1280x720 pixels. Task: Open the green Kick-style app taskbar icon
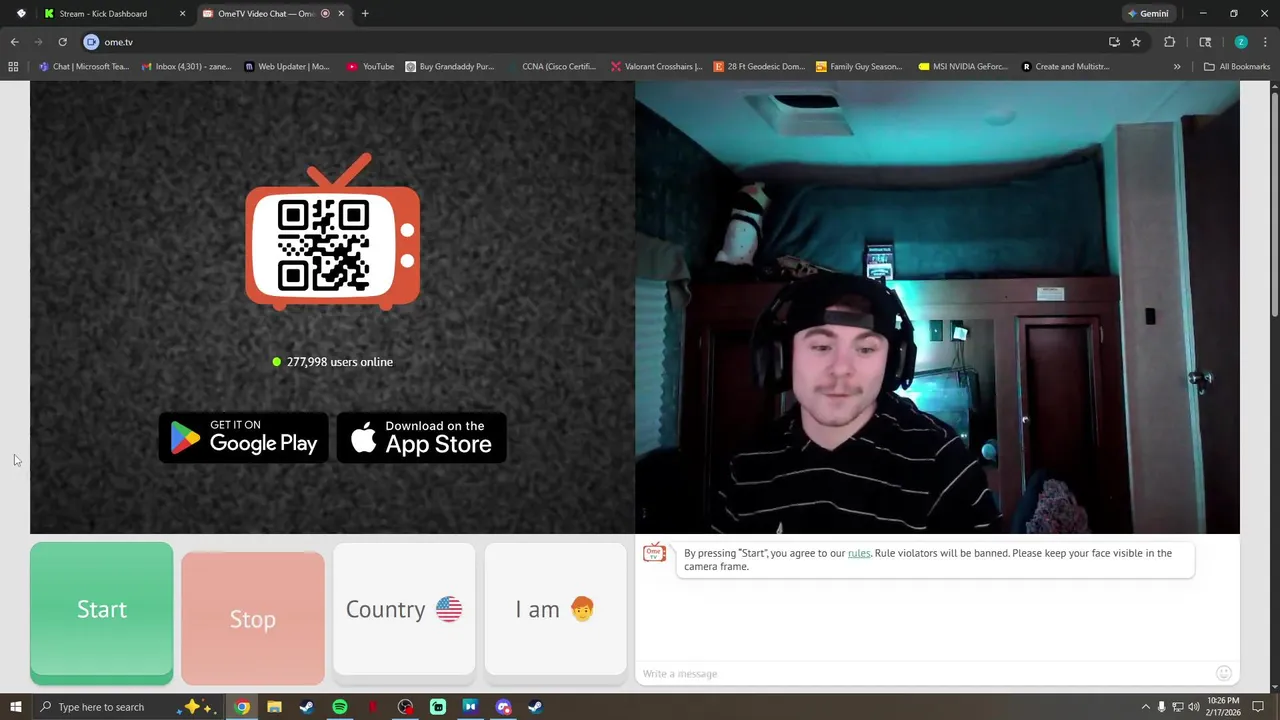(438, 707)
